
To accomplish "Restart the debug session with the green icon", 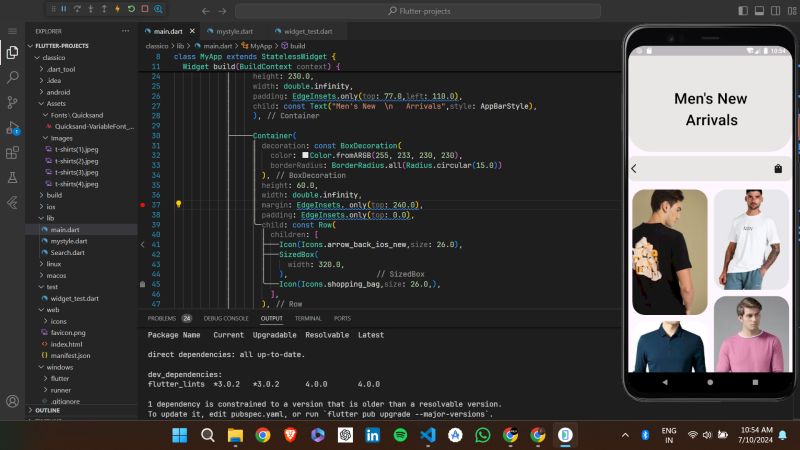I will pyautogui.click(x=131, y=9).
